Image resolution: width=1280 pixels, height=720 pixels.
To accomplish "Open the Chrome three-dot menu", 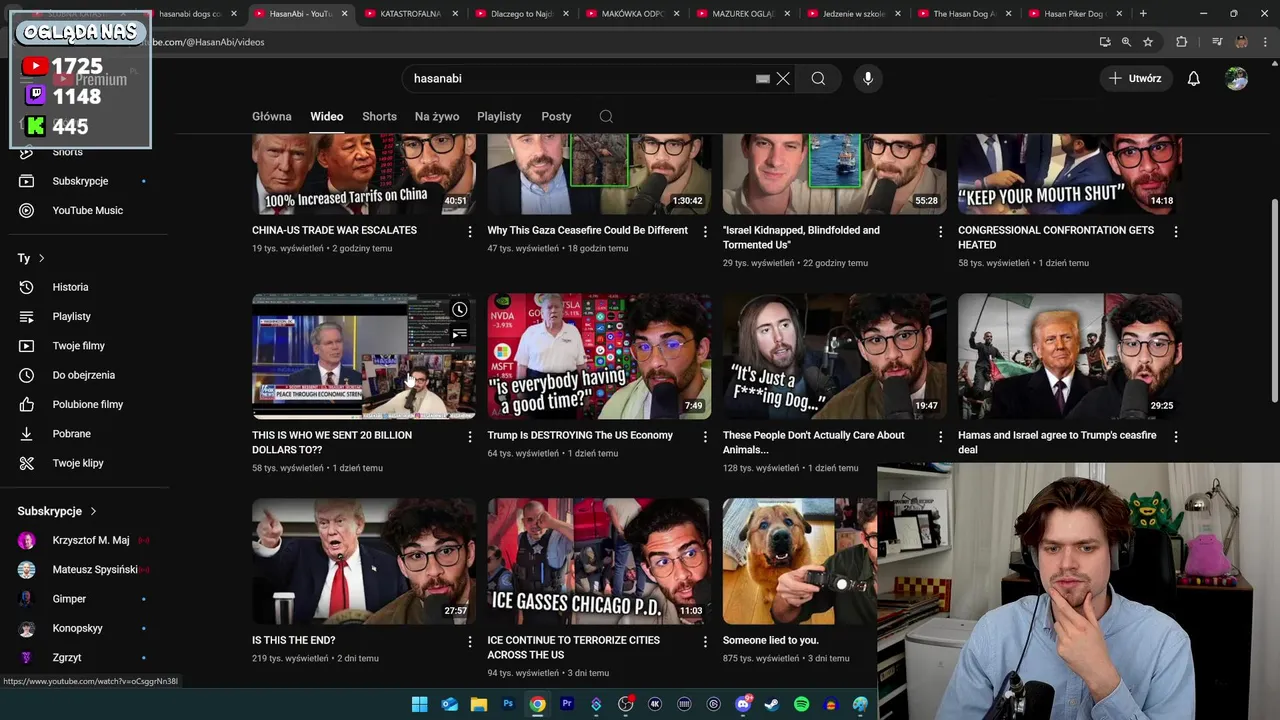I will click(x=1265, y=42).
